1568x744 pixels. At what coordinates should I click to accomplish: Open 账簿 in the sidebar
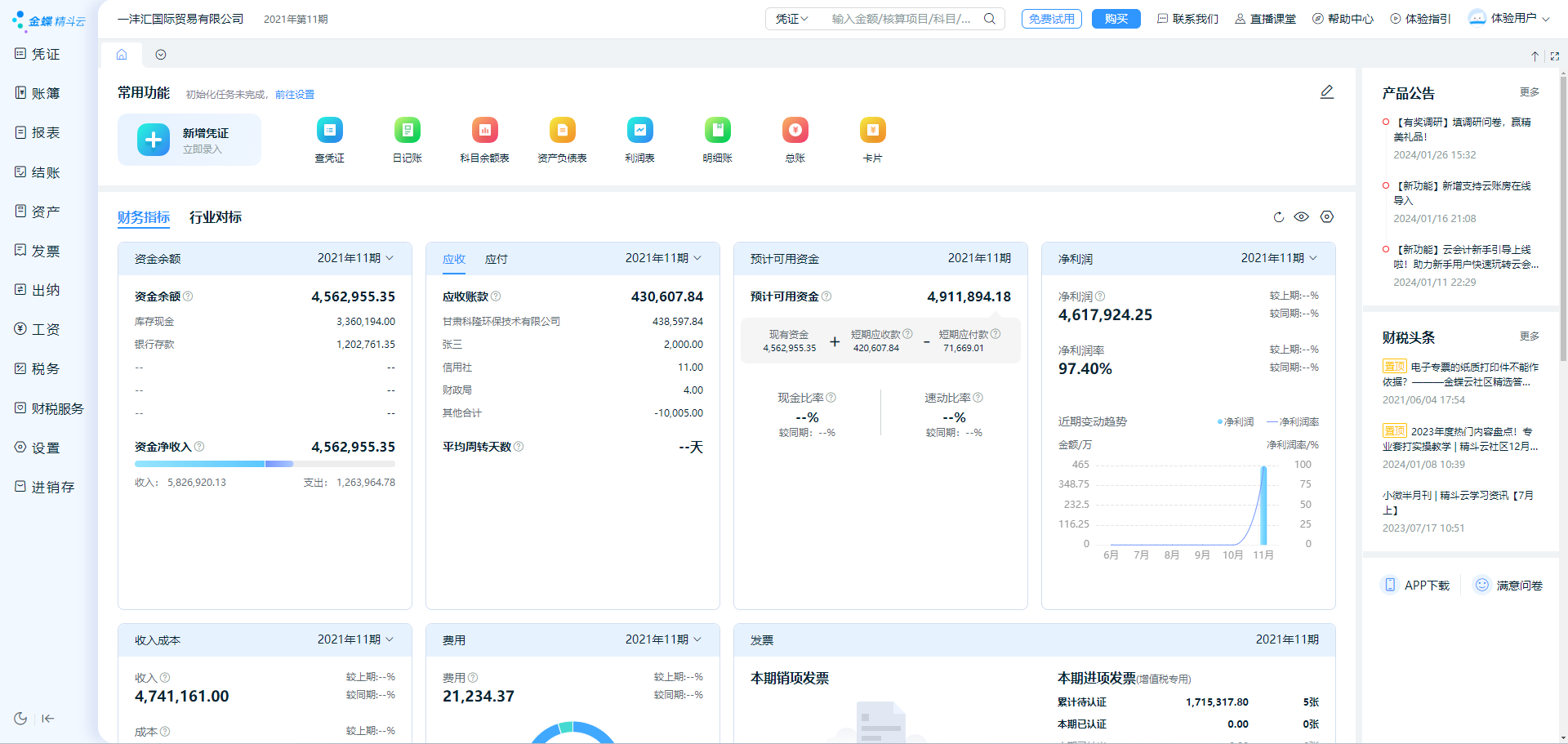coord(38,93)
